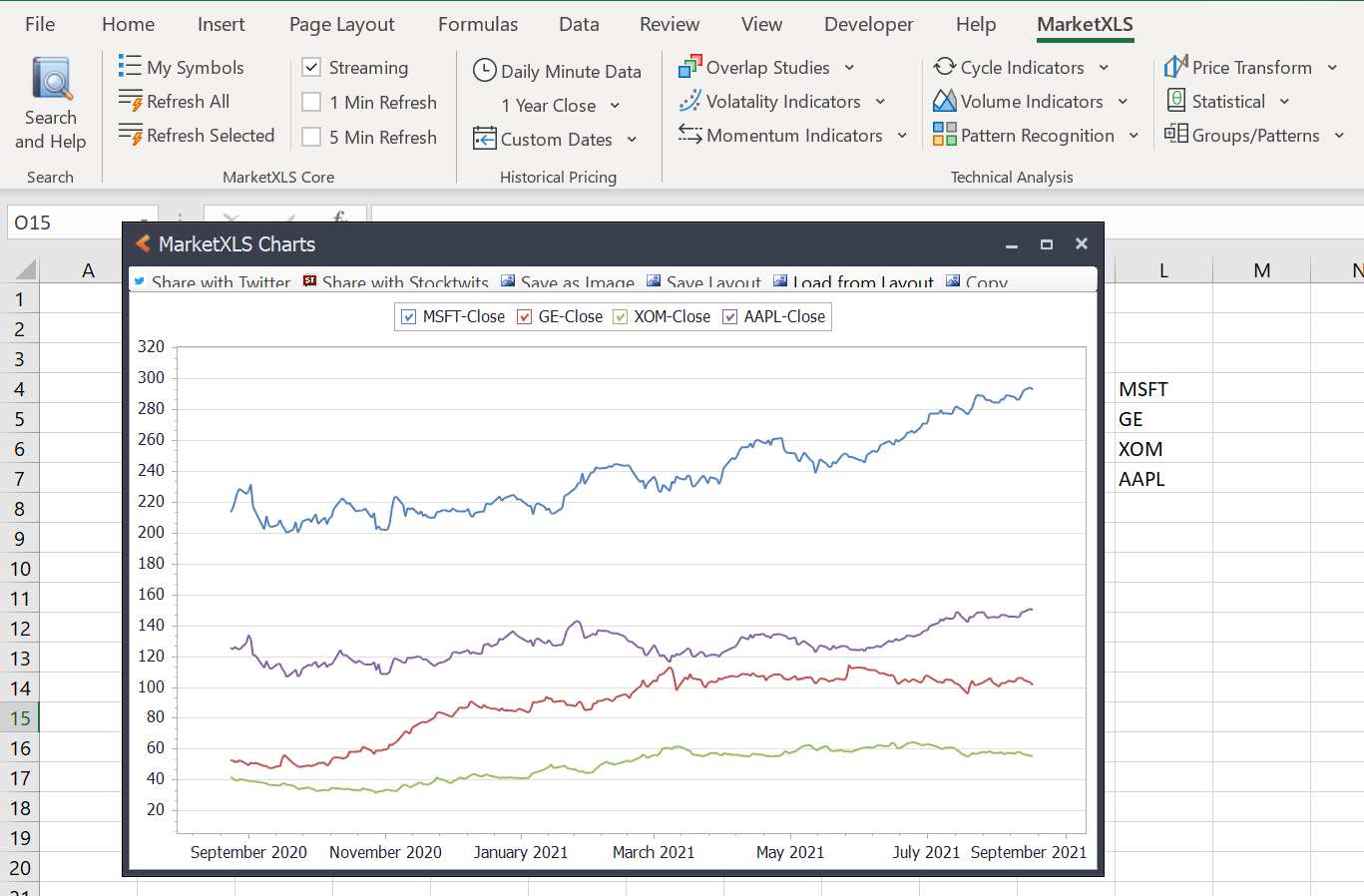The height and width of the screenshot is (896, 1364).
Task: Click the My Symbols list icon
Action: [x=130, y=67]
